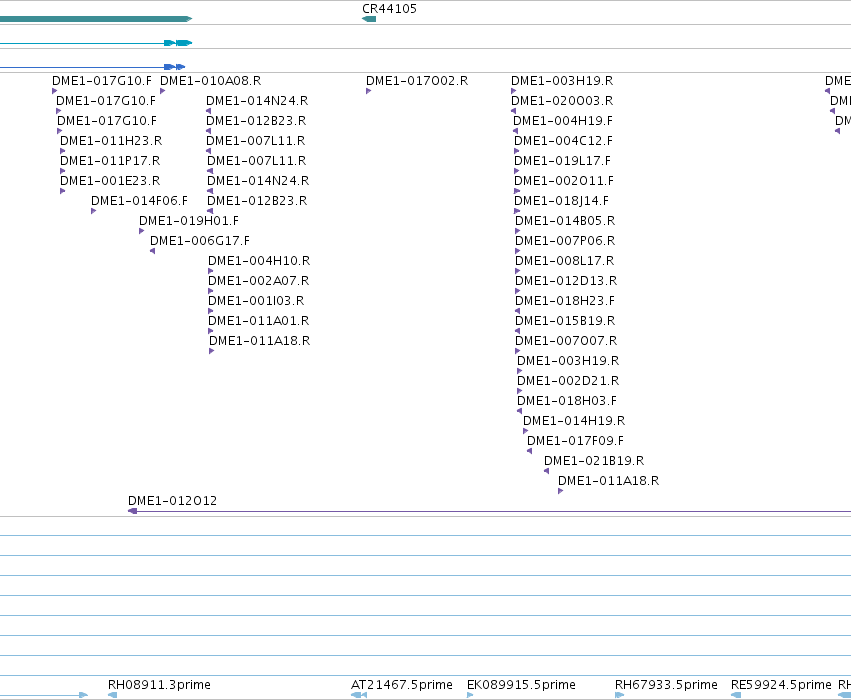Select the double arrow glyph under AT21467.5prime
The image size is (851, 700).
click(x=359, y=695)
